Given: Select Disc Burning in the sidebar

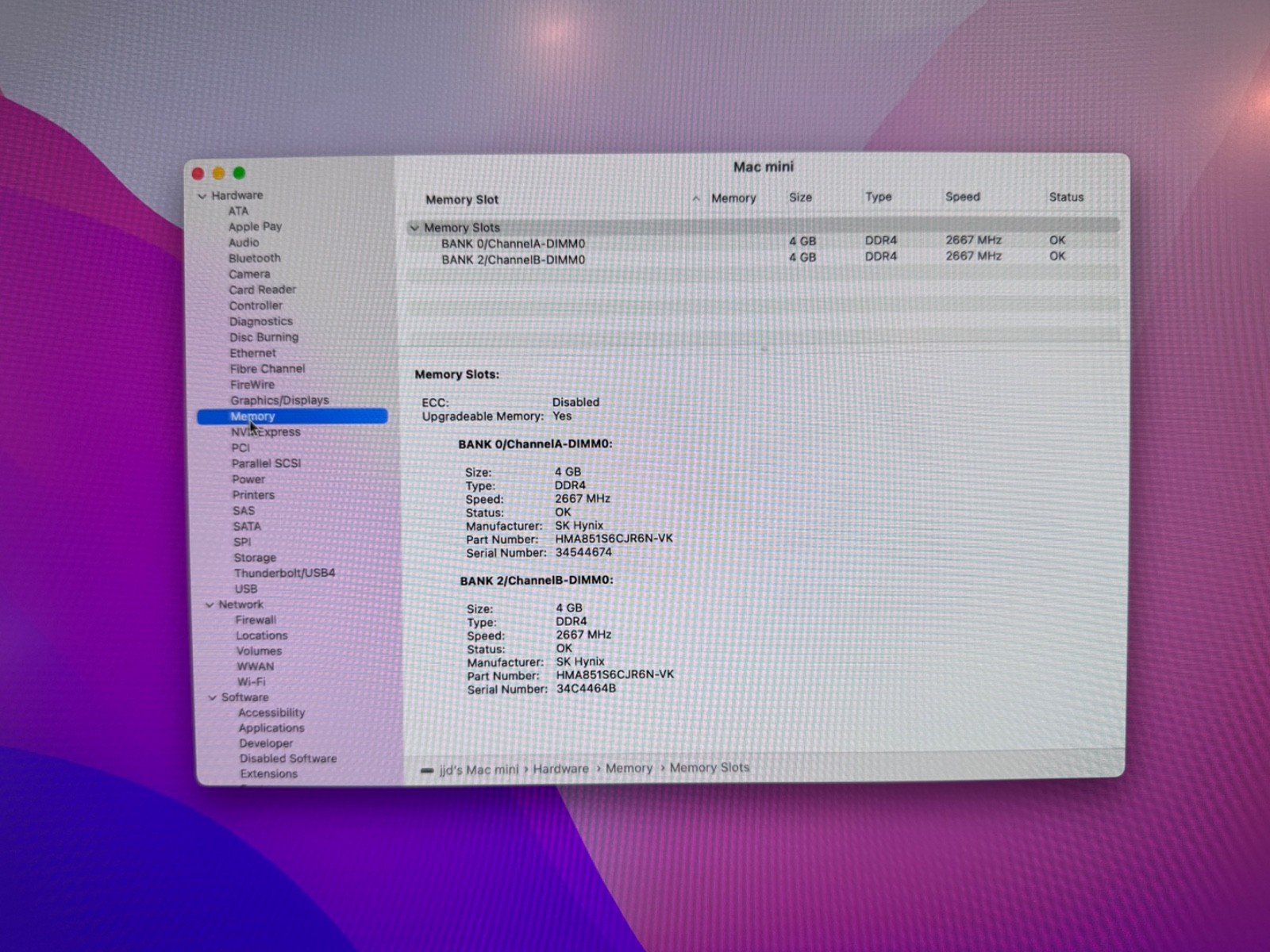Looking at the screenshot, I should pos(264,337).
